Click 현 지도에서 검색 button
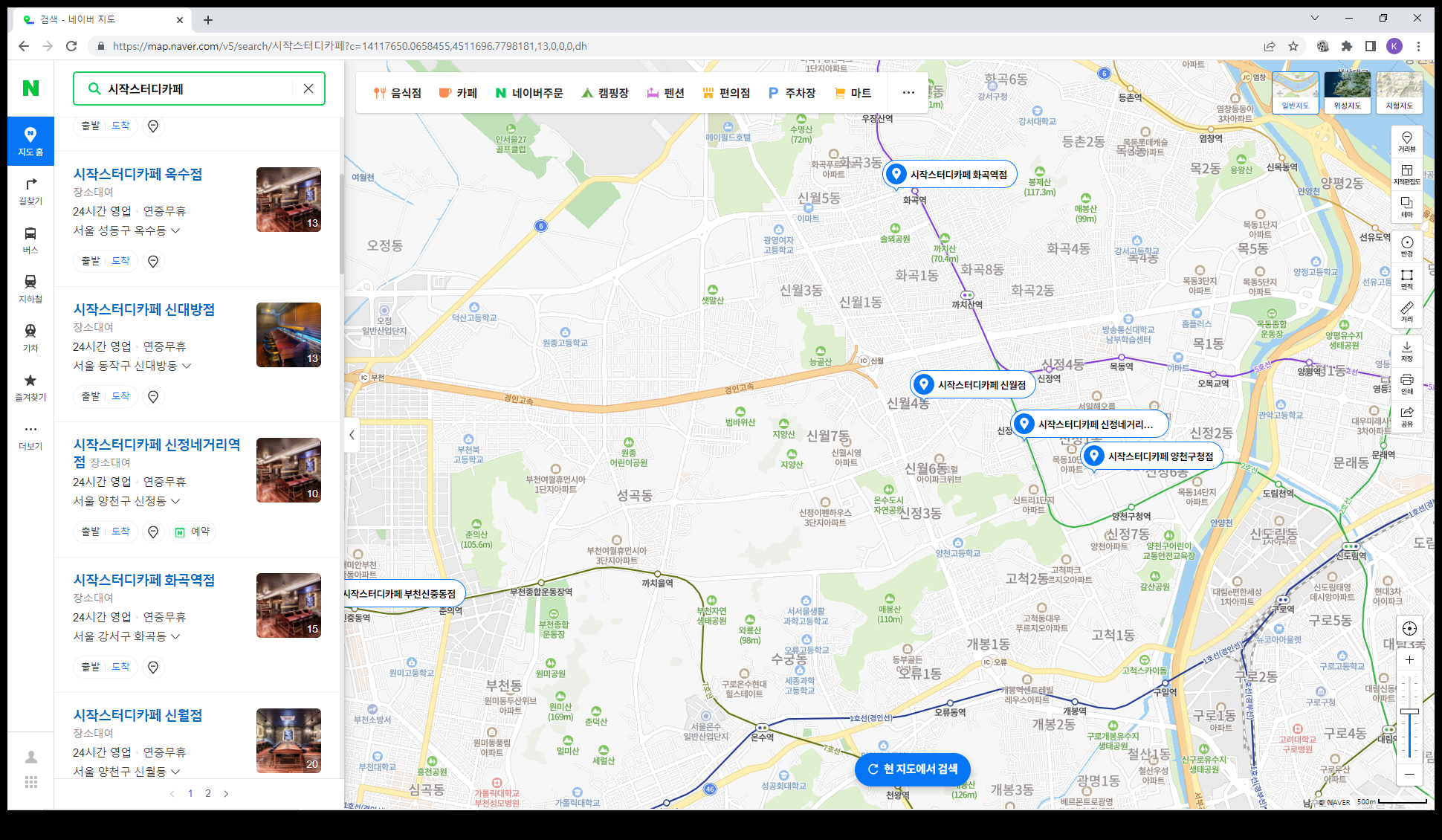Screen dimensions: 1442x840 [913, 769]
